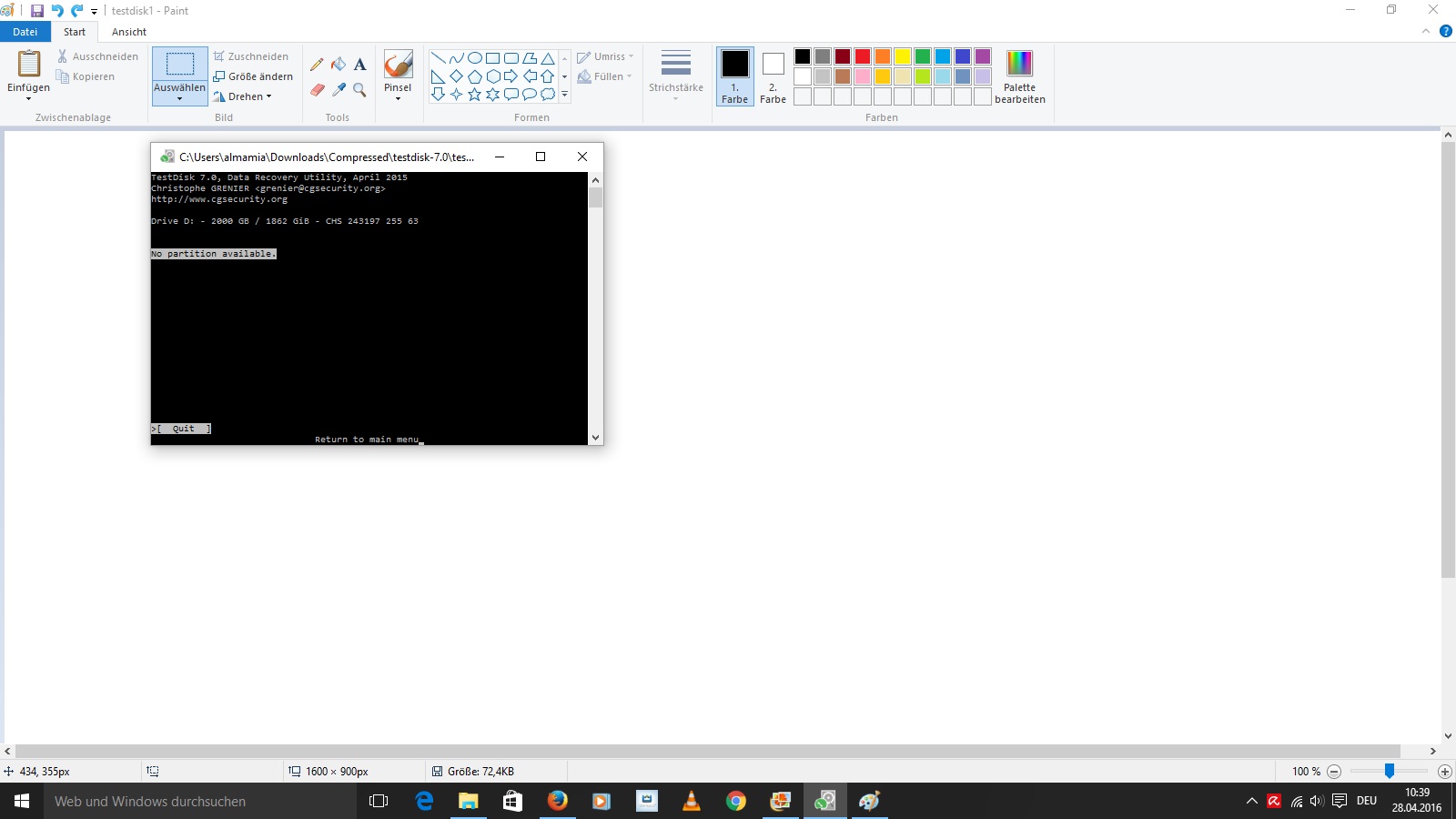The image size is (1456, 819).
Task: Click the vertical scrollbar down arrow
Action: point(1448,736)
